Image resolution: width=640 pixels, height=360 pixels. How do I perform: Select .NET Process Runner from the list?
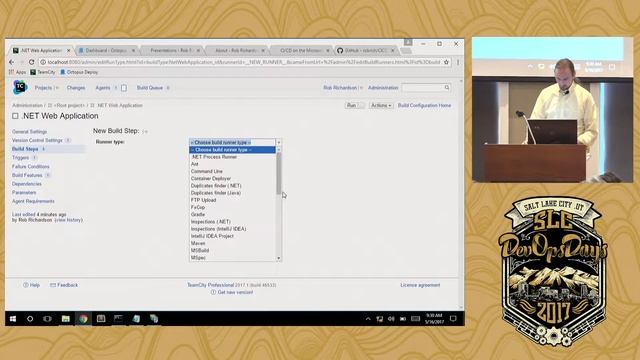(x=233, y=157)
